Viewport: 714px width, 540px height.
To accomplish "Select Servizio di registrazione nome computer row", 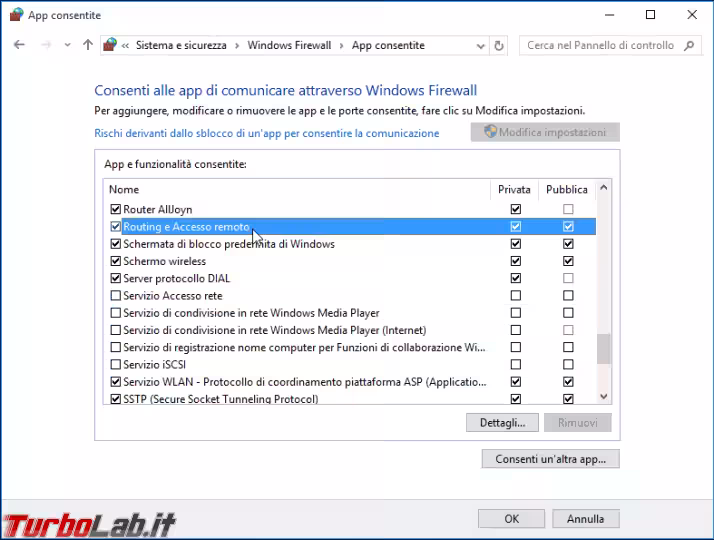I will click(304, 347).
